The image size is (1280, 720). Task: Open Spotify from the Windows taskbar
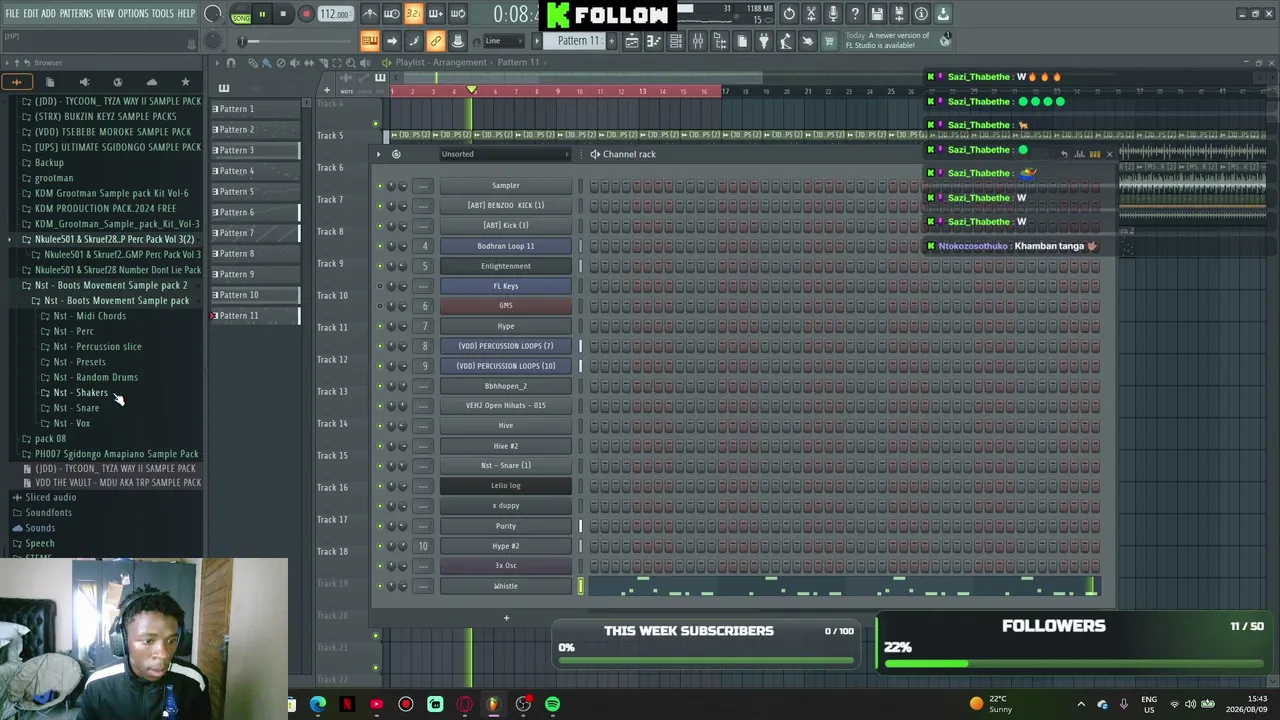point(553,704)
